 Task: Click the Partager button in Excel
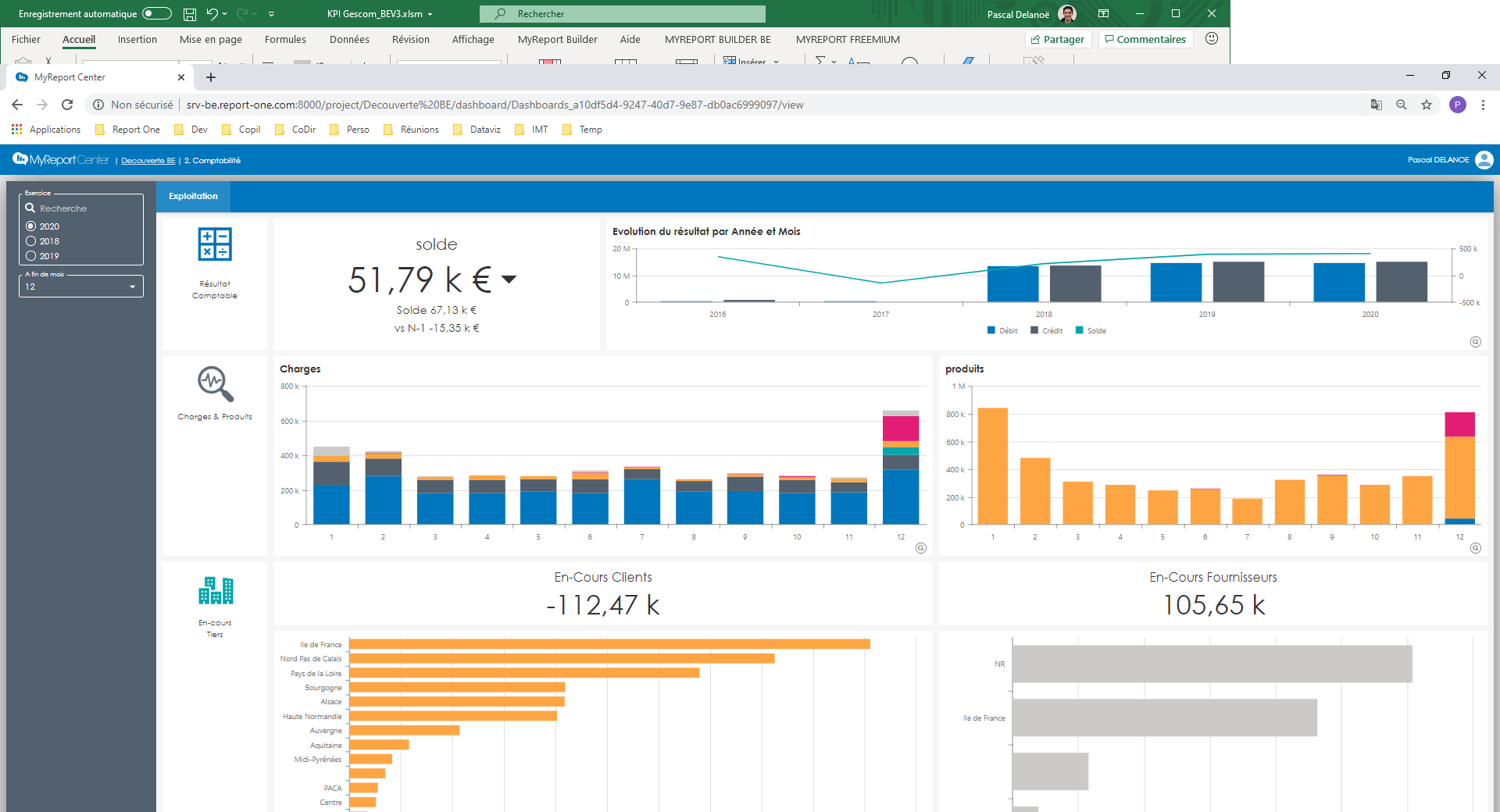1057,39
